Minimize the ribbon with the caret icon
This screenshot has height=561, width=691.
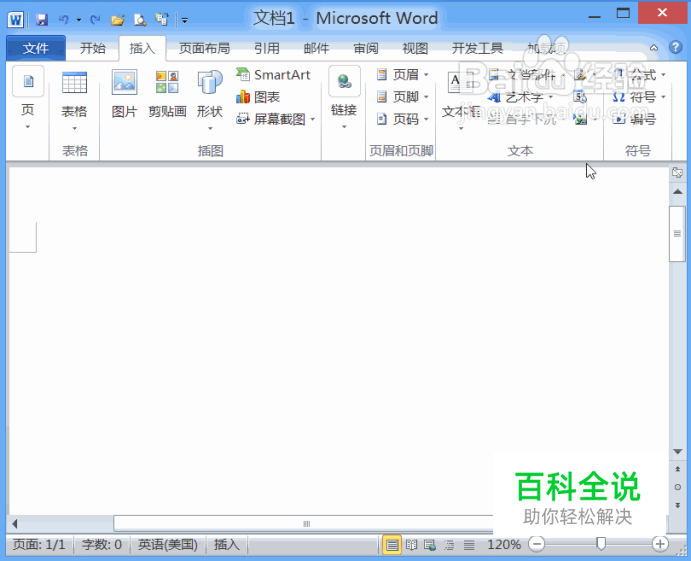[654, 48]
